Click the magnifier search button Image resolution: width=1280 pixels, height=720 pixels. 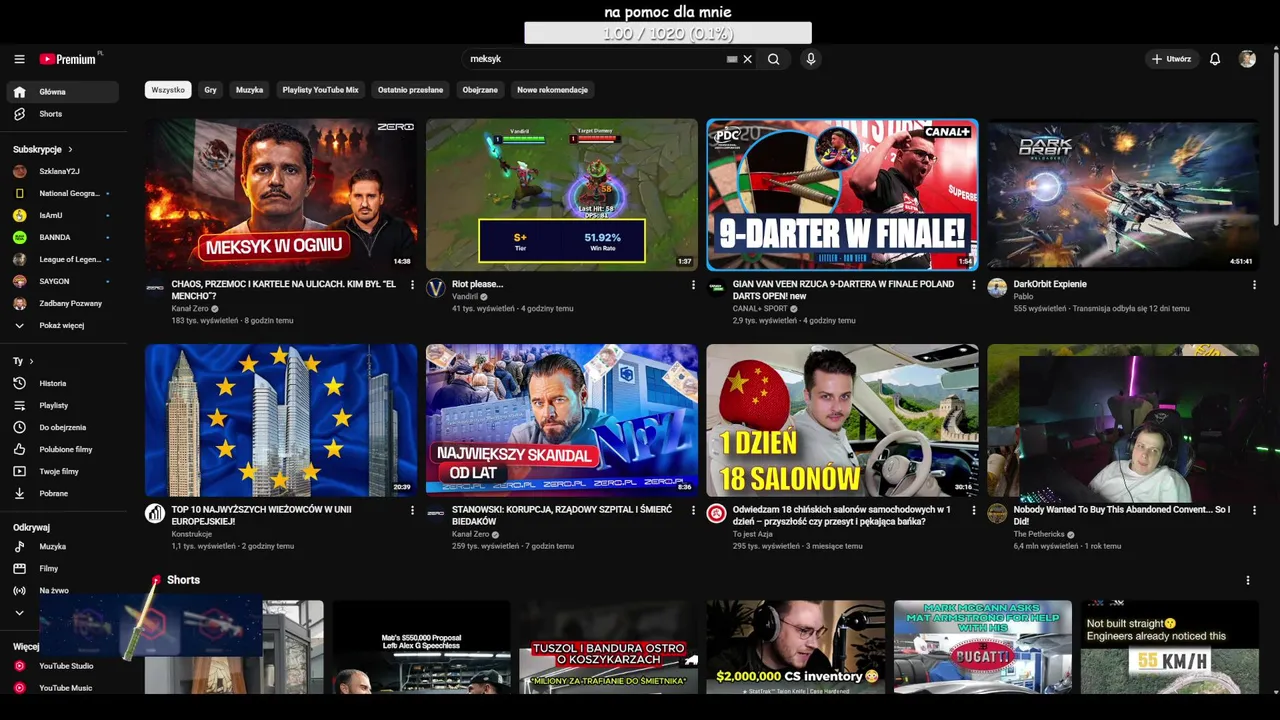click(x=773, y=59)
